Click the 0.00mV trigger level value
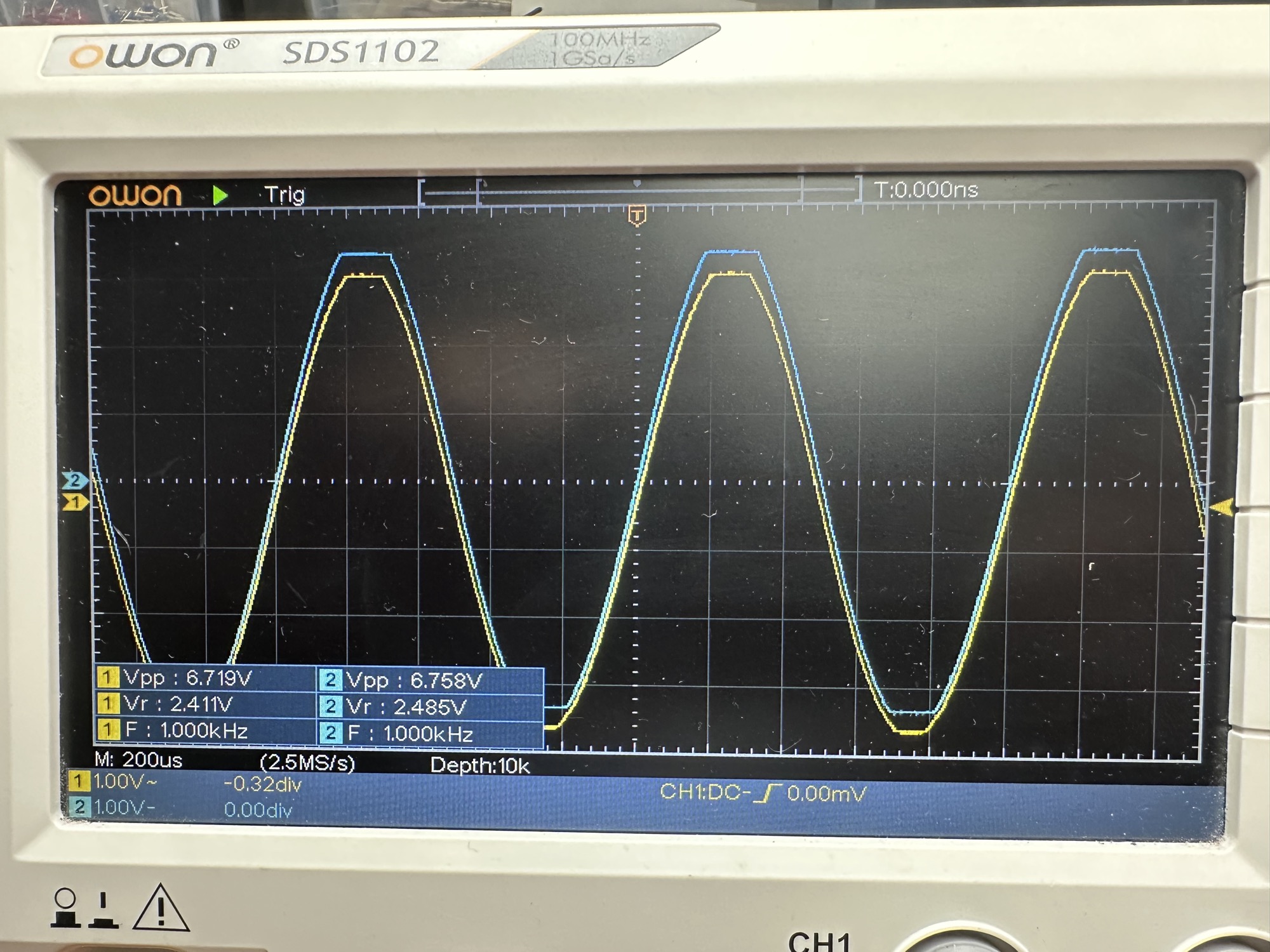This screenshot has width=1270, height=952. [827, 793]
